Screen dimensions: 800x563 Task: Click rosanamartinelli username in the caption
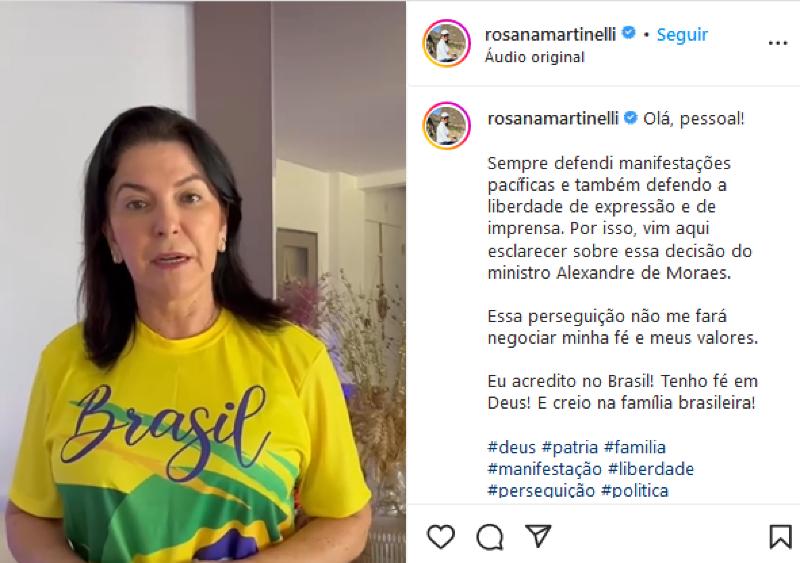(553, 118)
